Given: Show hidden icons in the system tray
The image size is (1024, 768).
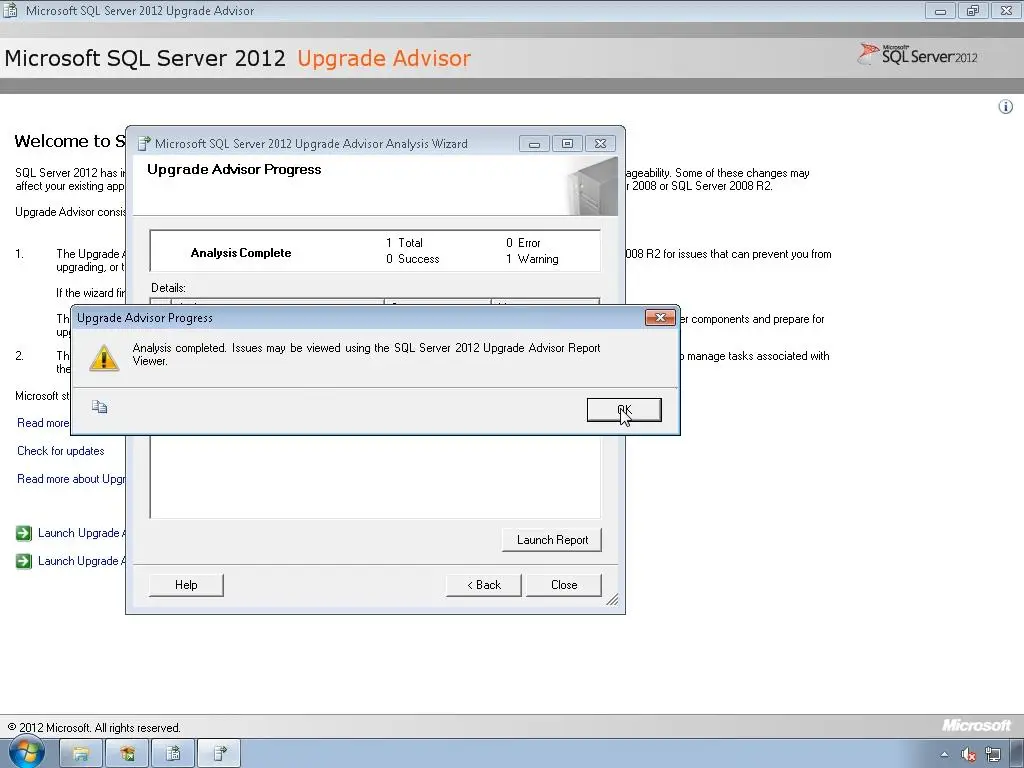Looking at the screenshot, I should (x=944, y=754).
